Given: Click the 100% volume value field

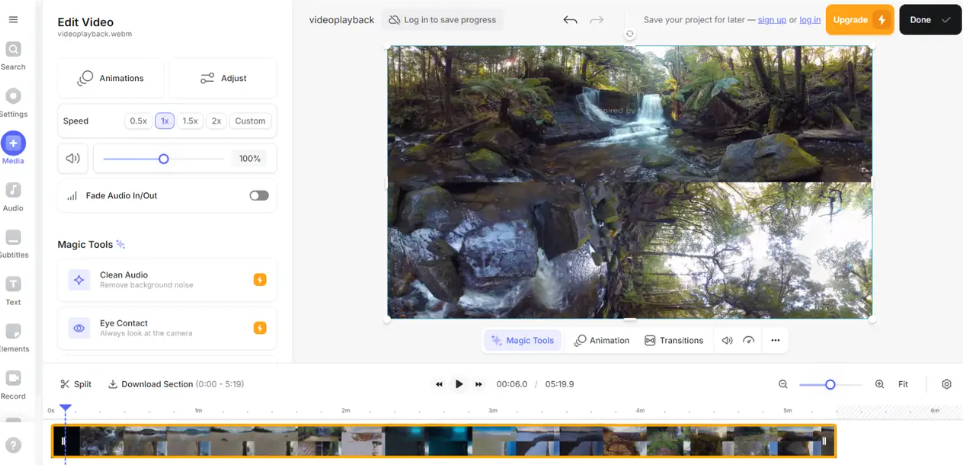Looking at the screenshot, I should 250,158.
